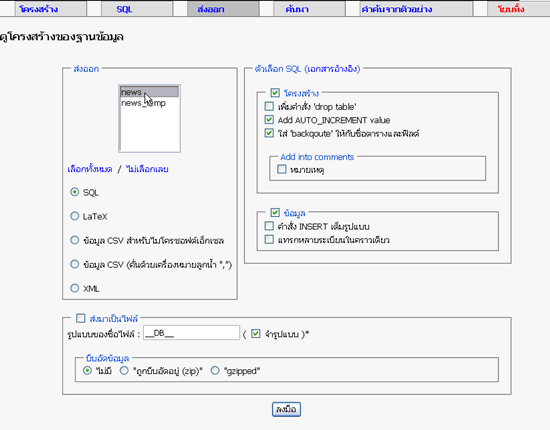Toggle the backquote table names checkbox
The height and width of the screenshot is (430, 550).
pyautogui.click(x=269, y=133)
